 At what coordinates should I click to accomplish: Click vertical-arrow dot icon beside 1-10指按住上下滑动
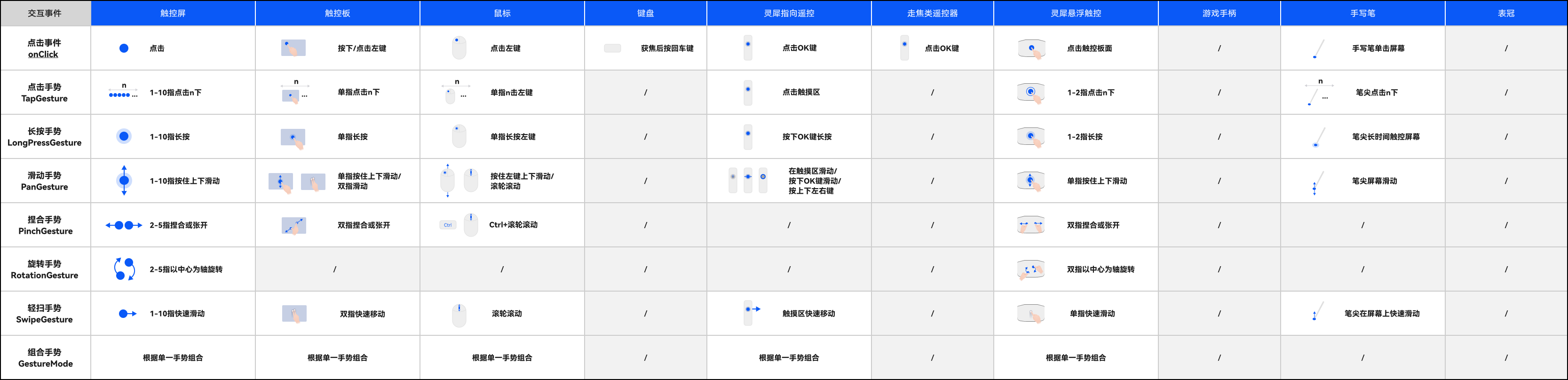click(124, 180)
